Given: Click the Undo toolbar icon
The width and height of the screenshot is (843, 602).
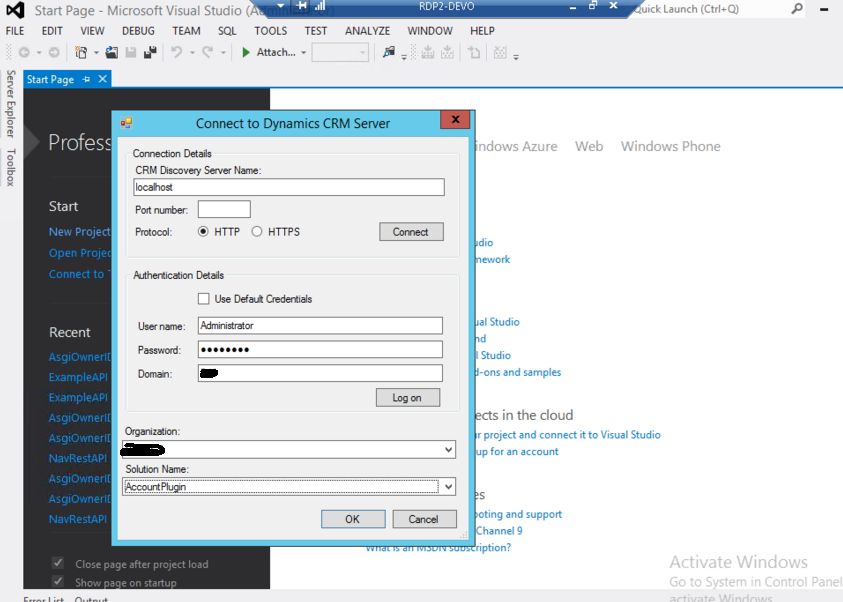Looking at the screenshot, I should 177,52.
